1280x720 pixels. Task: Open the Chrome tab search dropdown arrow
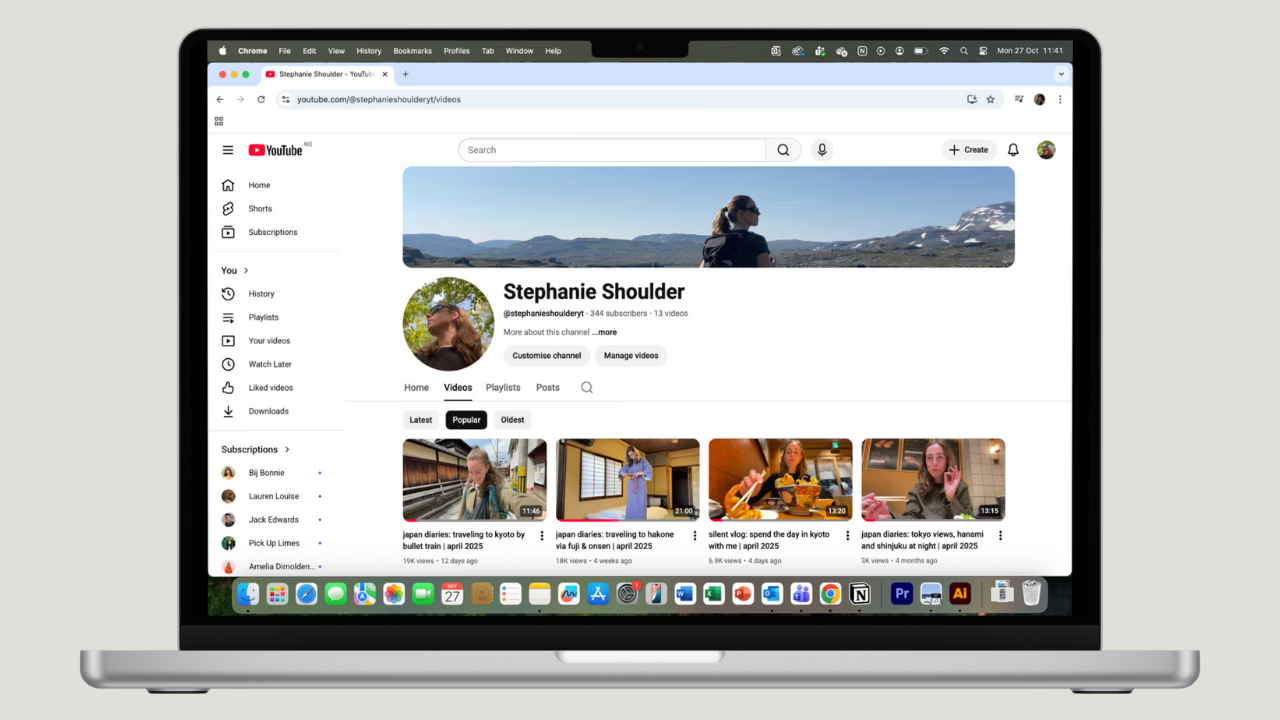1060,74
